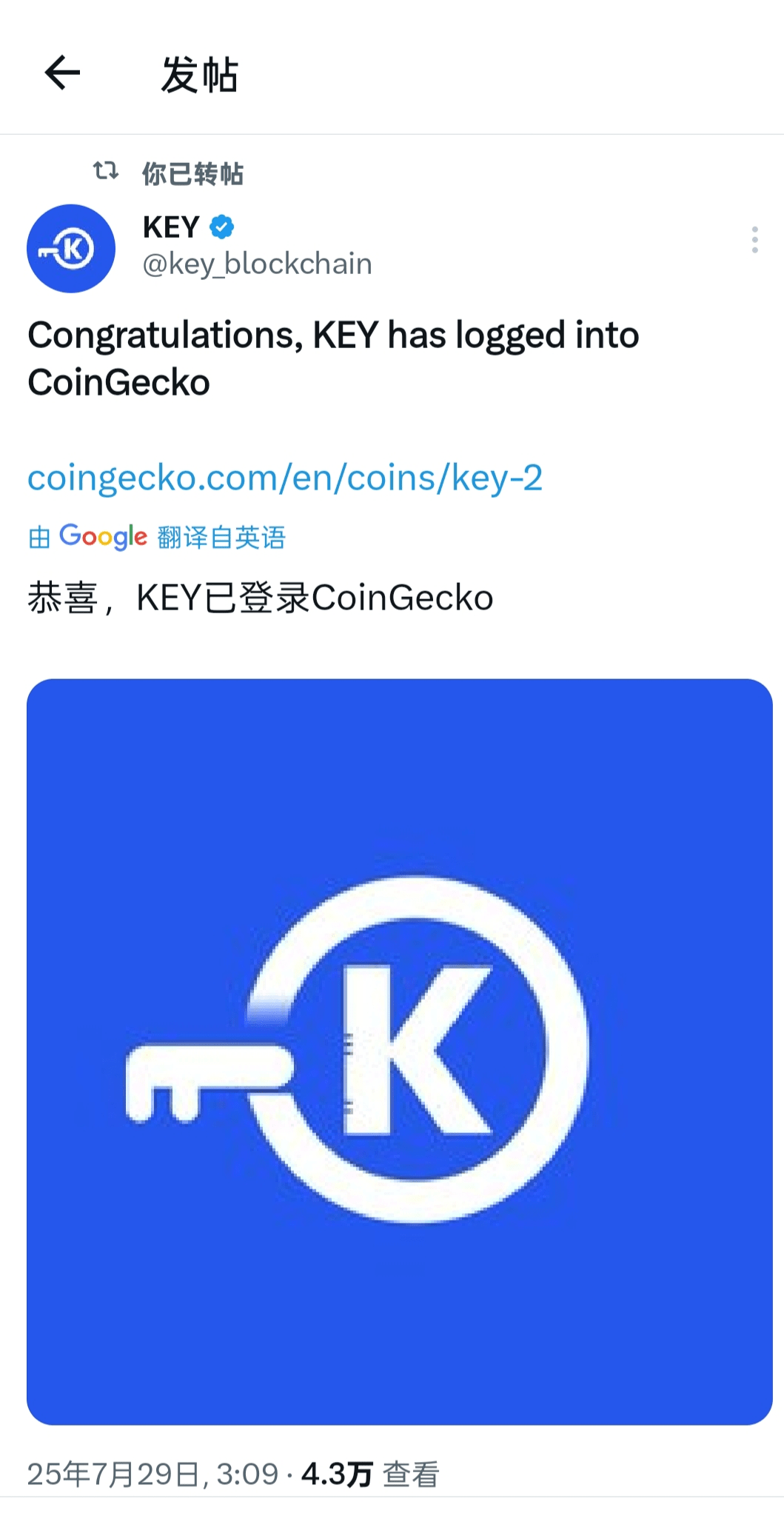Open the coingecko.com/en/coins/key-2 link
Image resolution: width=784 pixels, height=1516 pixels.
coord(285,478)
